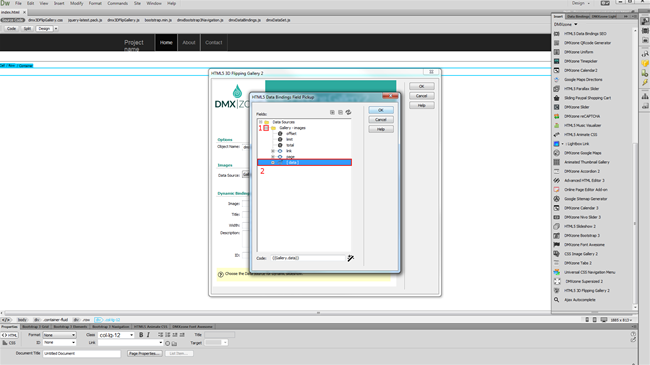
Task: Click the magic wand icon beside Code field
Action: click(x=351, y=258)
